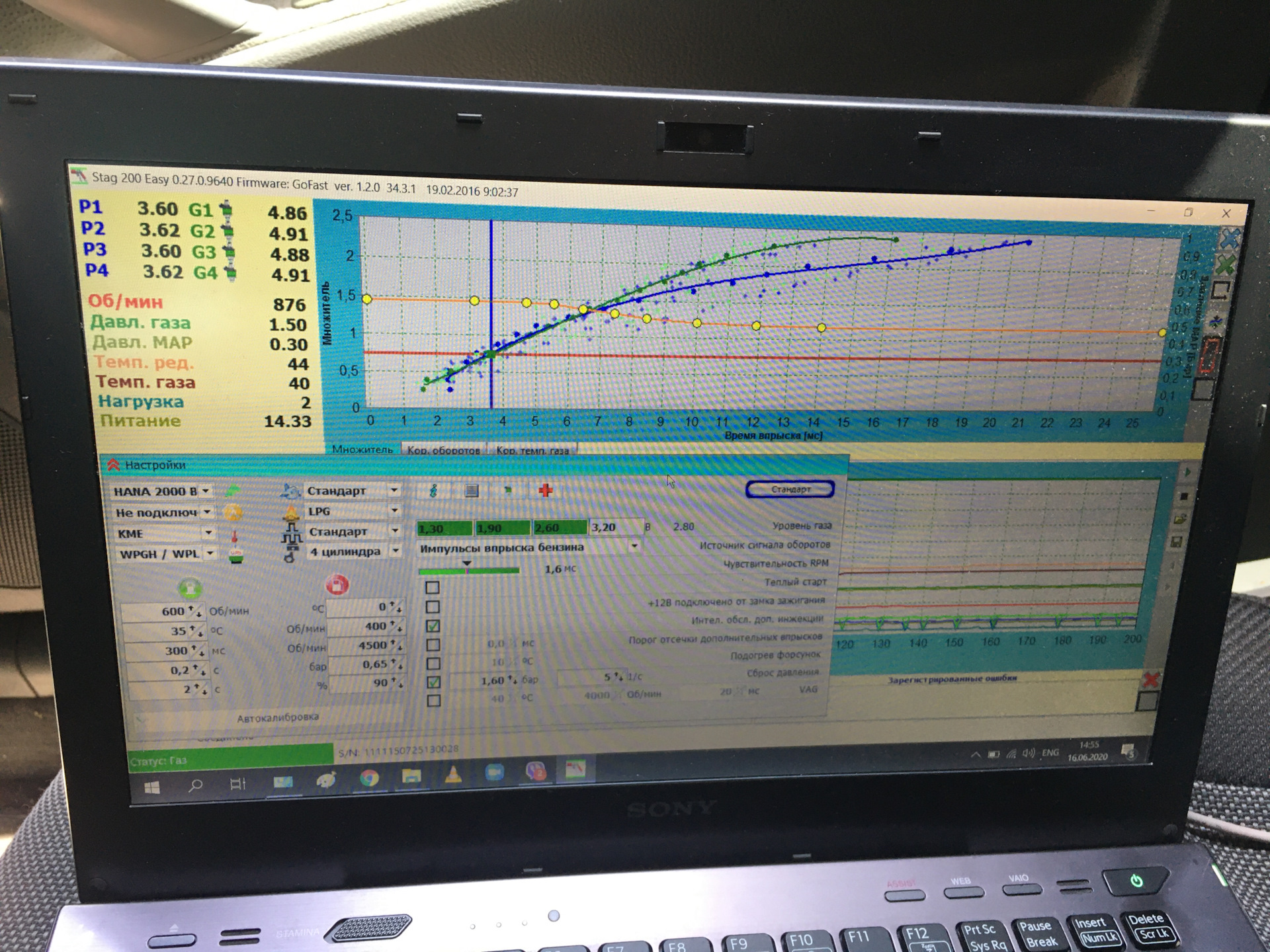Open File Explorer from the taskbar

click(411, 775)
